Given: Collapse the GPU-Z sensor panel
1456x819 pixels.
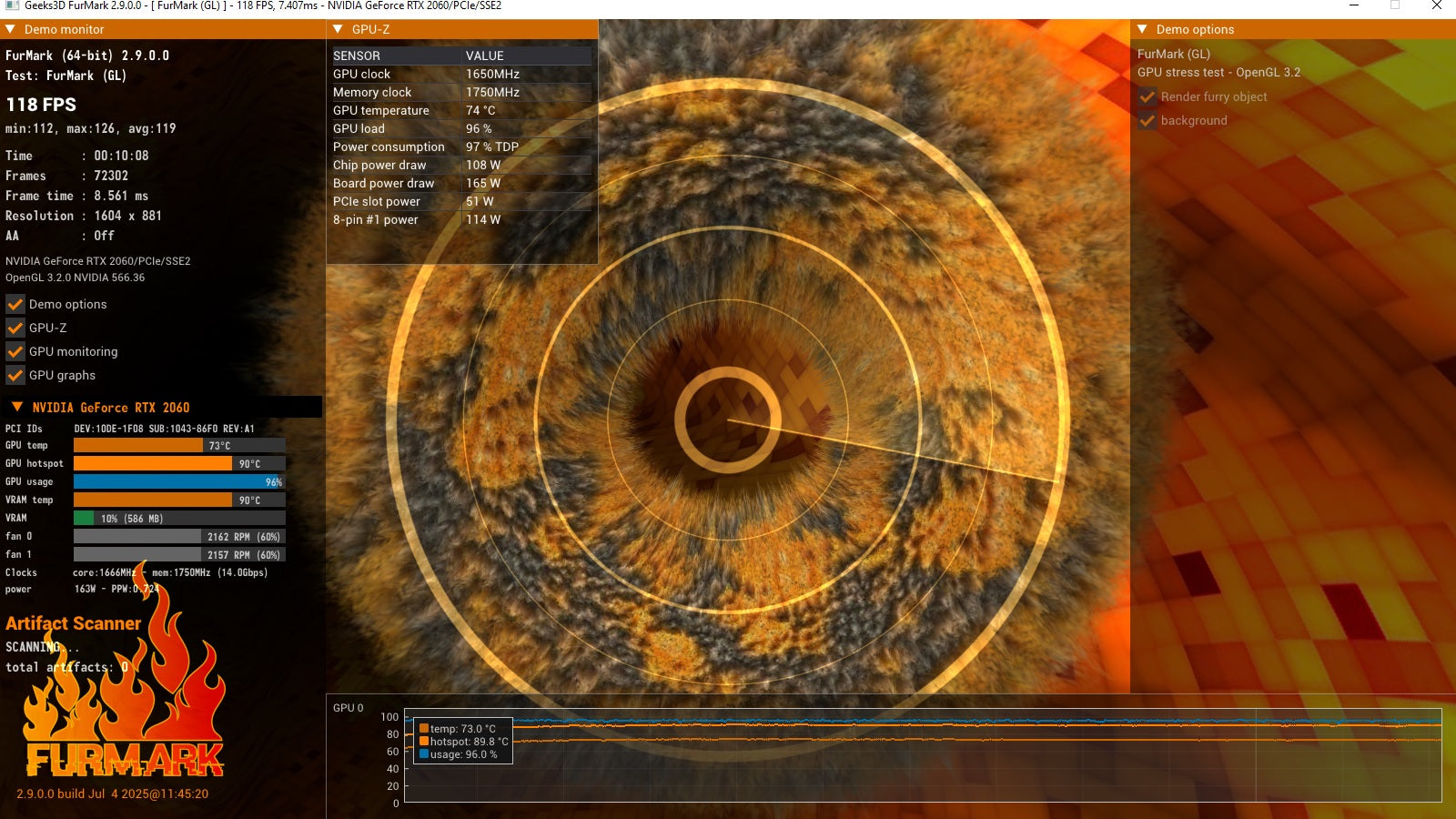Looking at the screenshot, I should [x=339, y=29].
